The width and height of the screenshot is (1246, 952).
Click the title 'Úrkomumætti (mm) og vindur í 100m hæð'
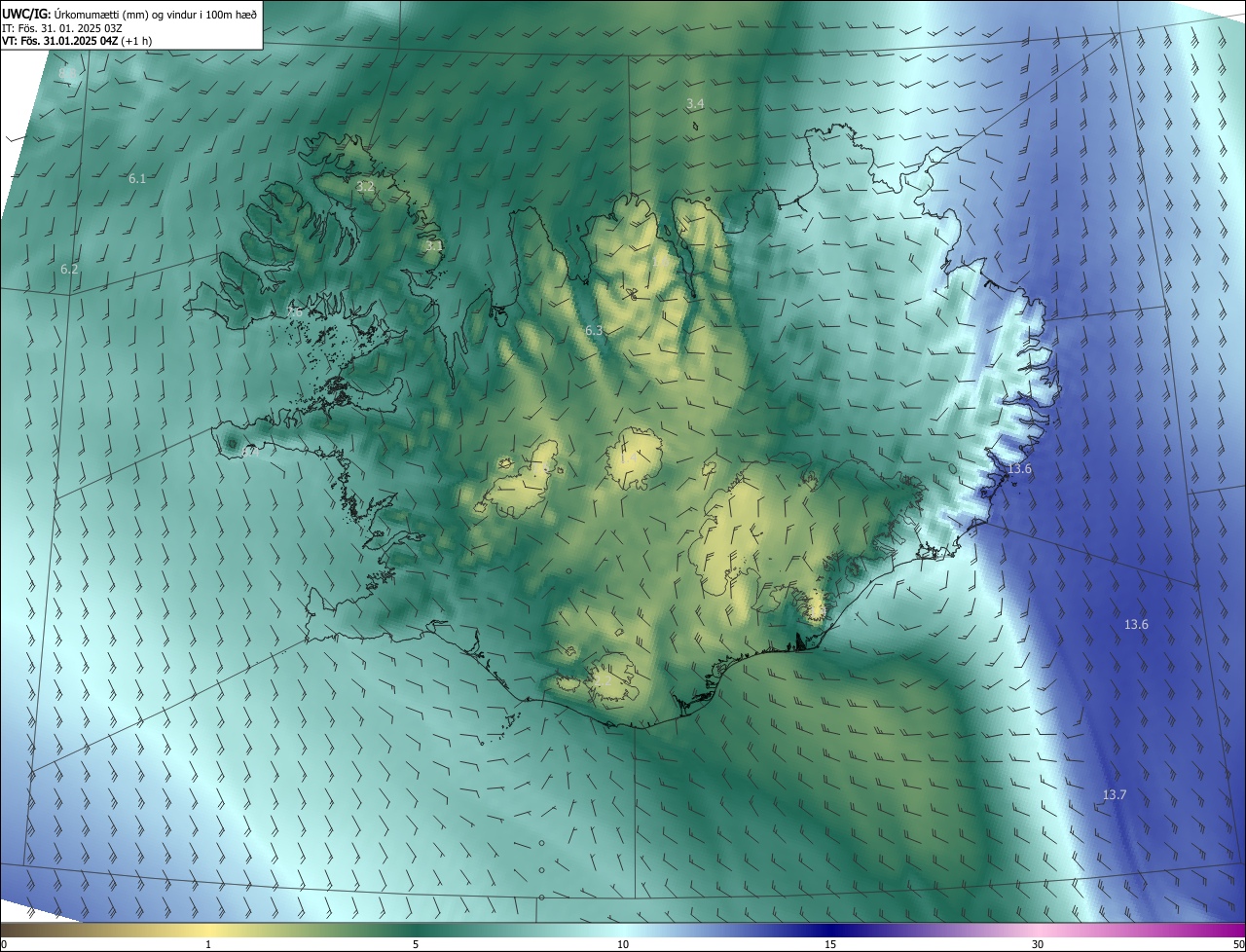(154, 15)
